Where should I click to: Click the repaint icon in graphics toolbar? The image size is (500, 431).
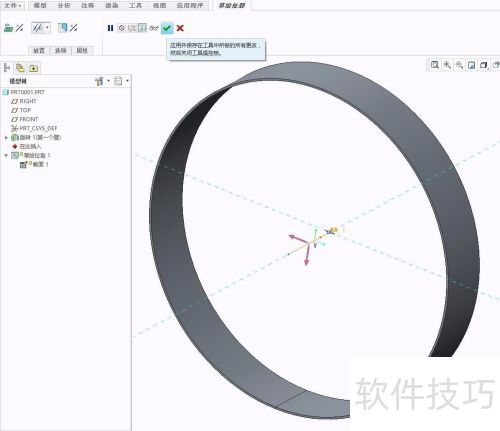(x=471, y=65)
